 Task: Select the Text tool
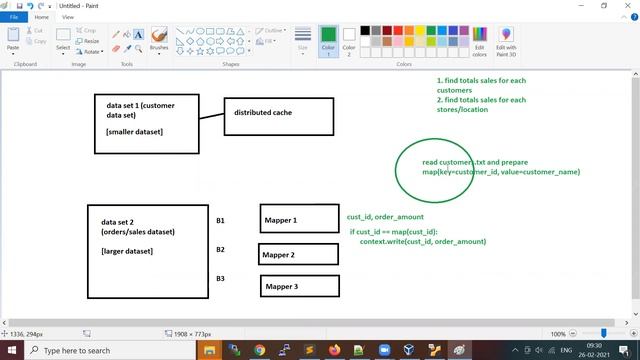[x=138, y=35]
